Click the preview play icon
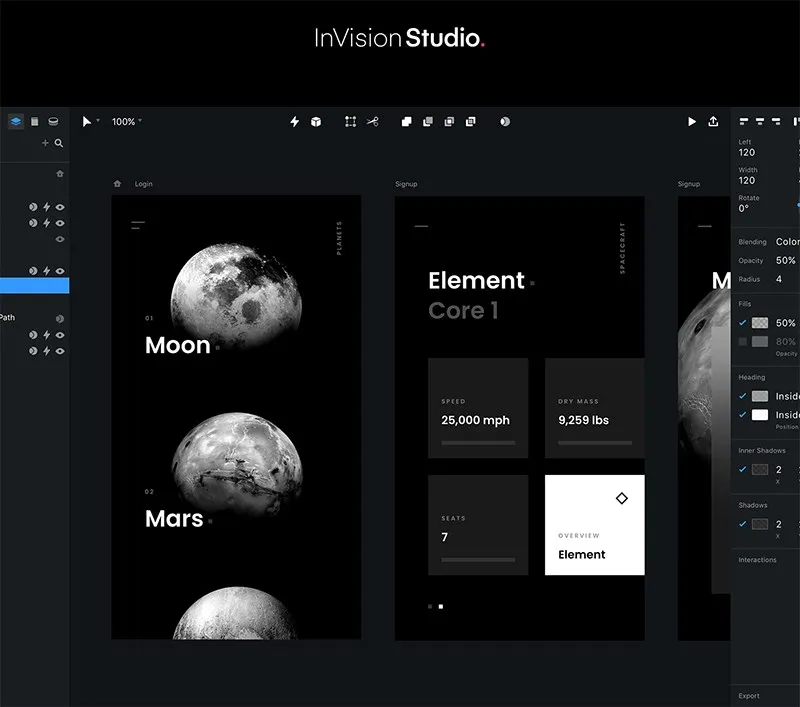Image resolution: width=800 pixels, height=707 pixels. [x=692, y=121]
